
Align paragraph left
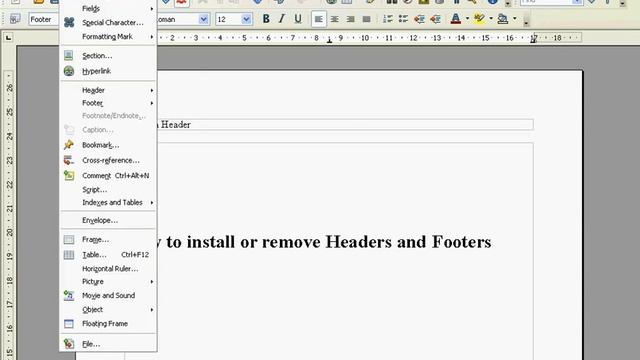pos(319,19)
